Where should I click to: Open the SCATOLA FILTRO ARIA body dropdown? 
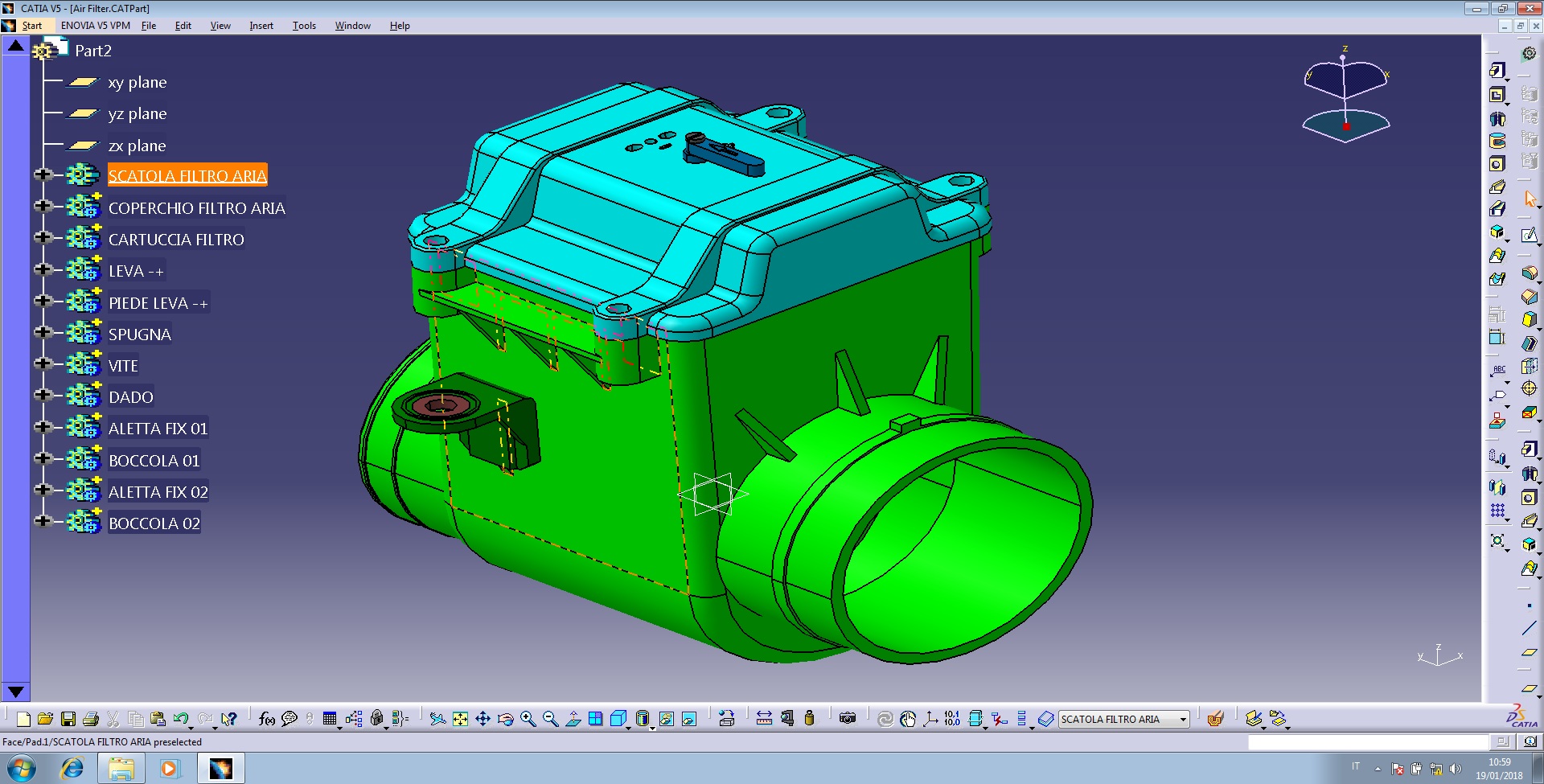coord(1184,720)
